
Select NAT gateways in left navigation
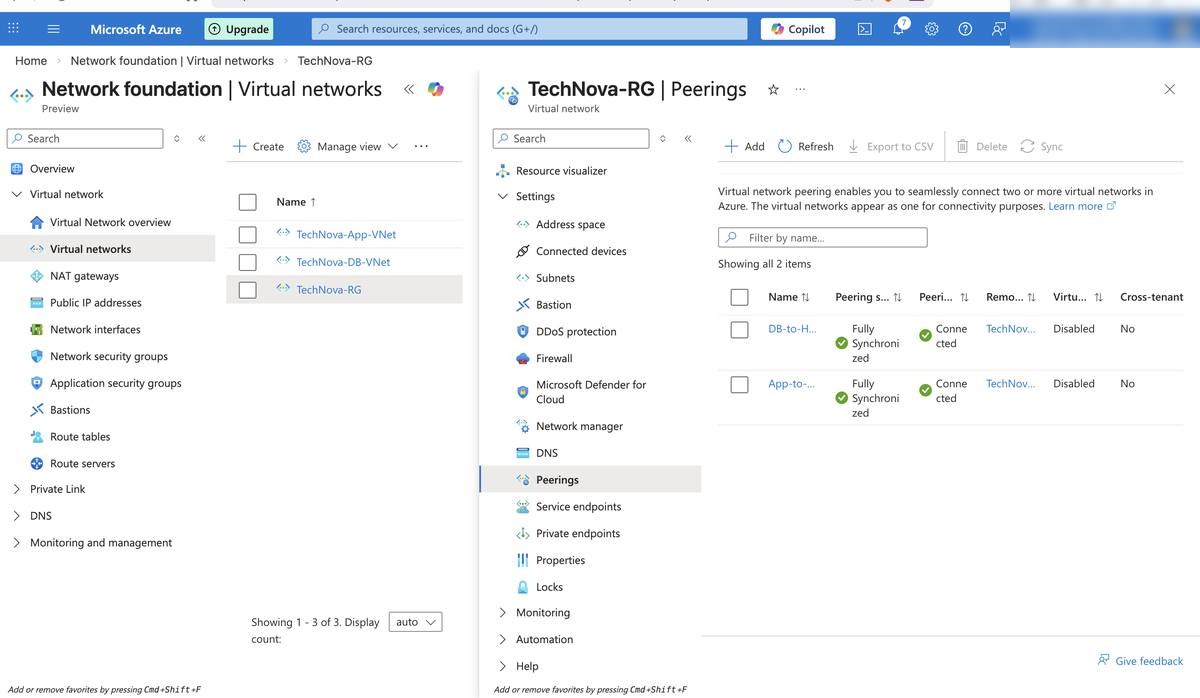click(x=84, y=276)
